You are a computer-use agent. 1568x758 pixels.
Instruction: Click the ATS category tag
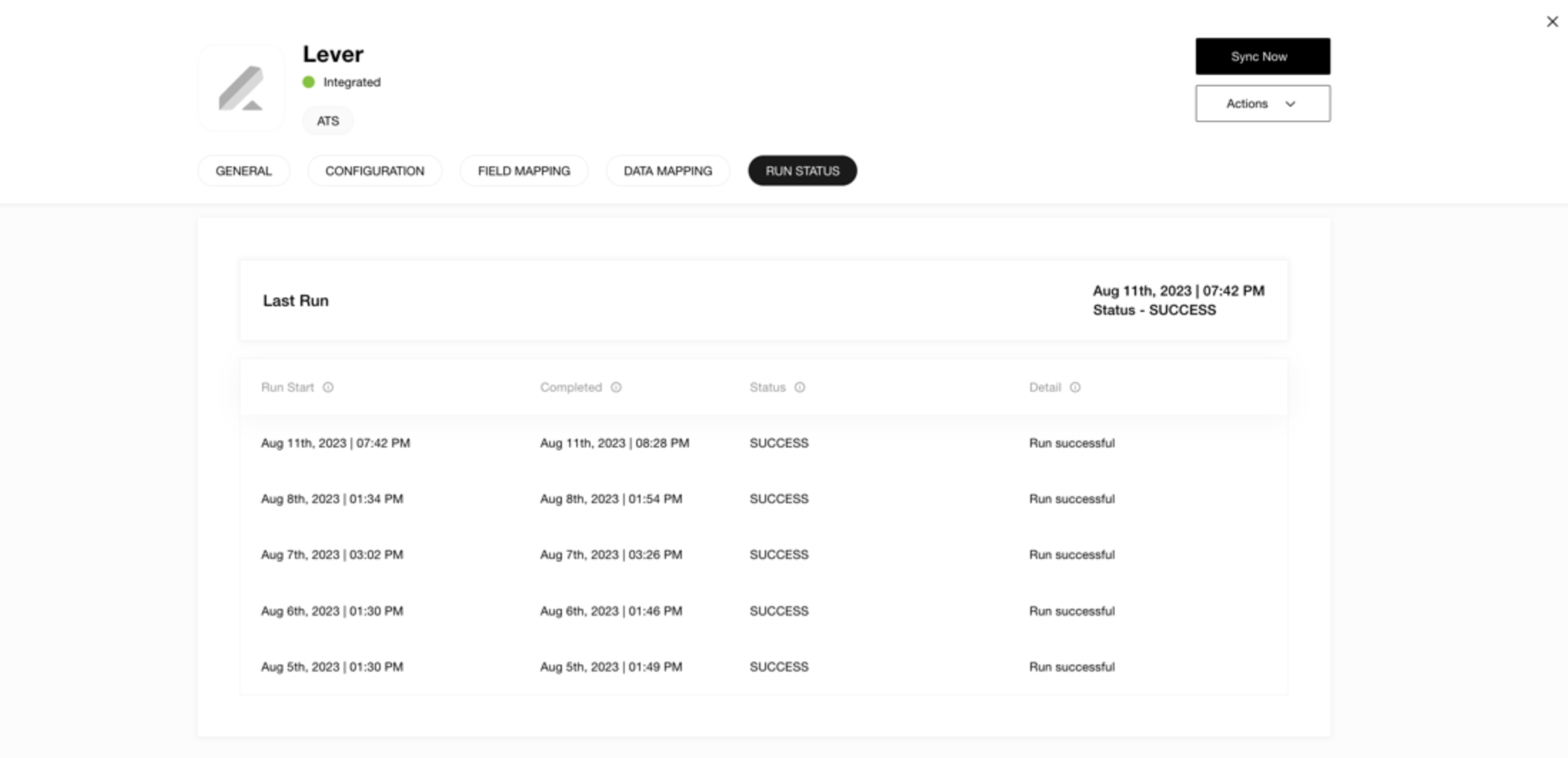click(x=328, y=121)
